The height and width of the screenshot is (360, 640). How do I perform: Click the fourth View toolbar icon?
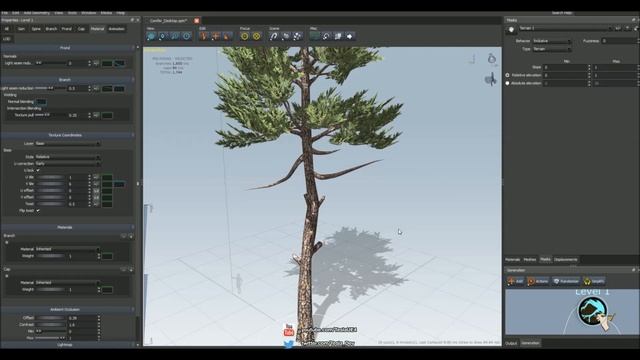187,36
